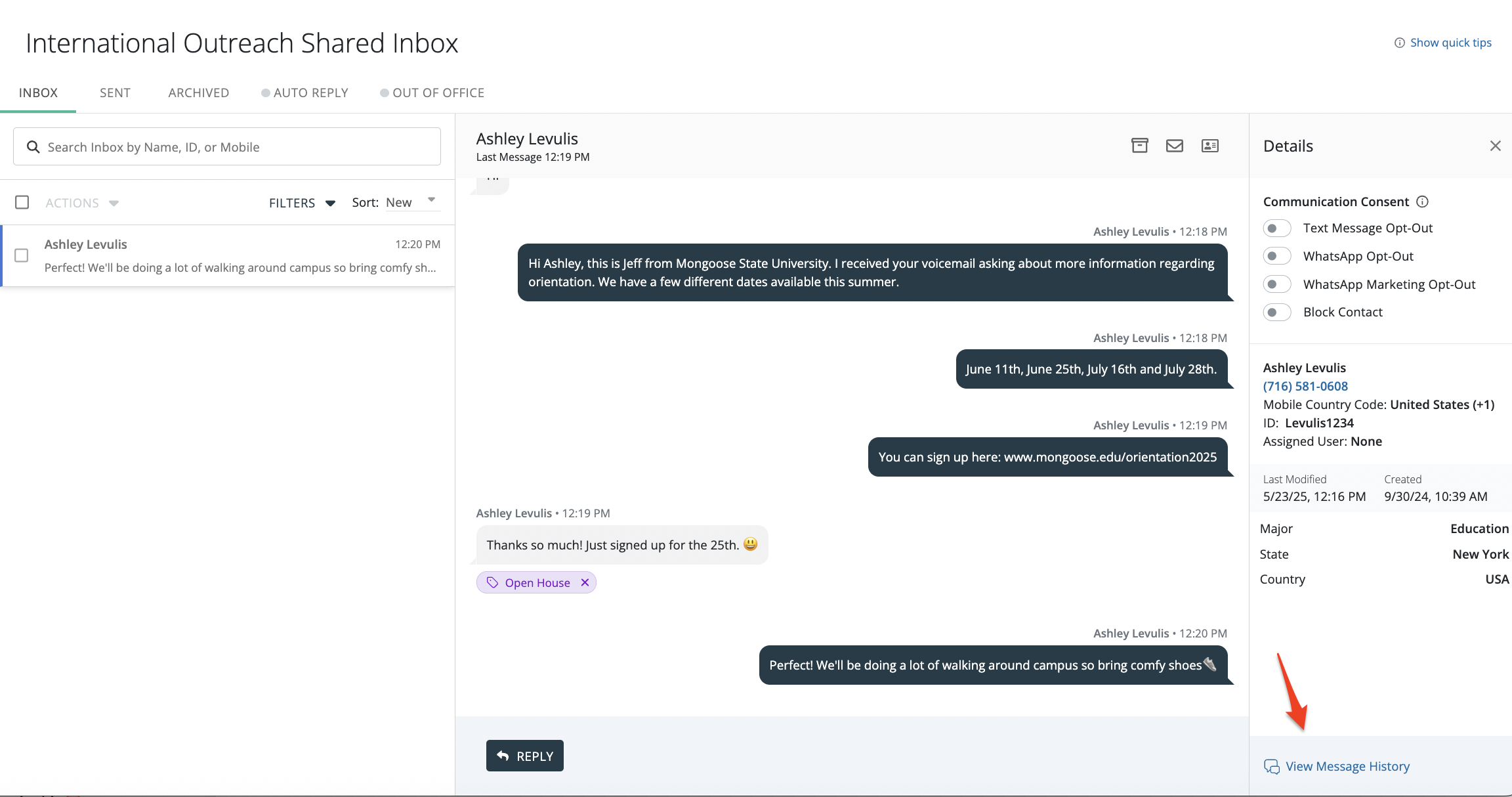Toggle WhatsApp Marketing Opt-Out switch

[1276, 284]
